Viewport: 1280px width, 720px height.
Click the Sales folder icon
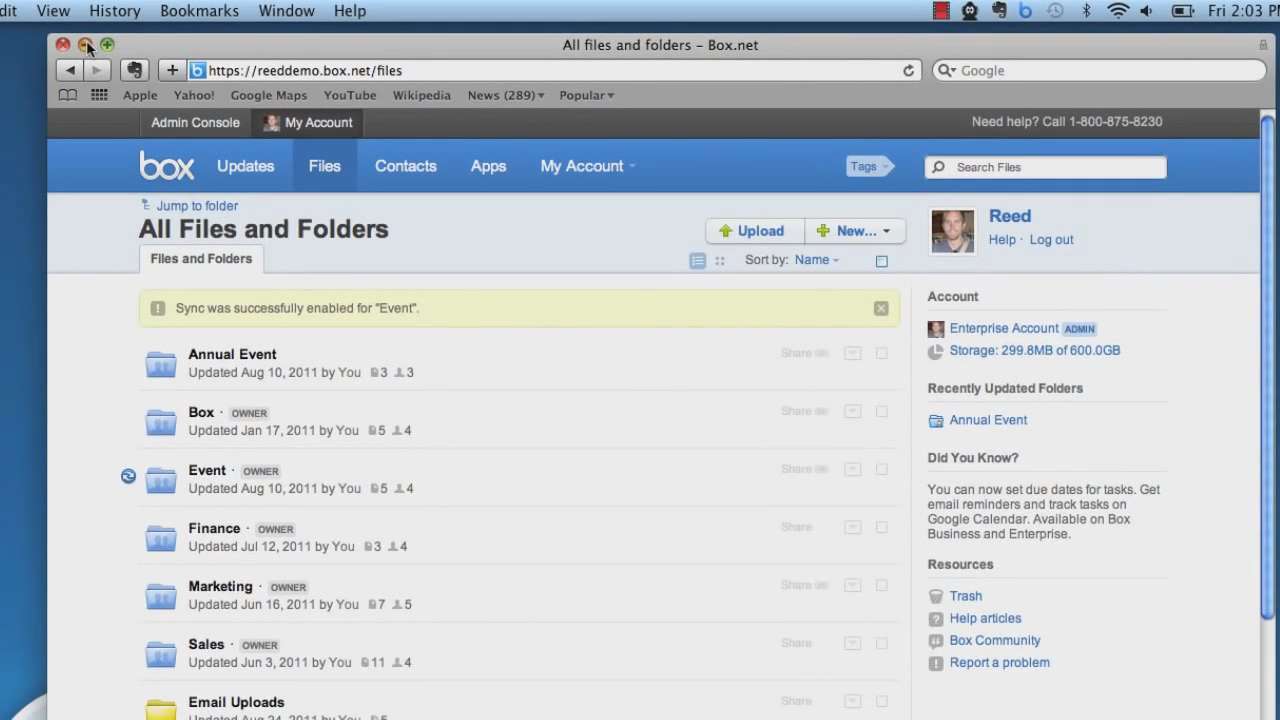coord(160,654)
